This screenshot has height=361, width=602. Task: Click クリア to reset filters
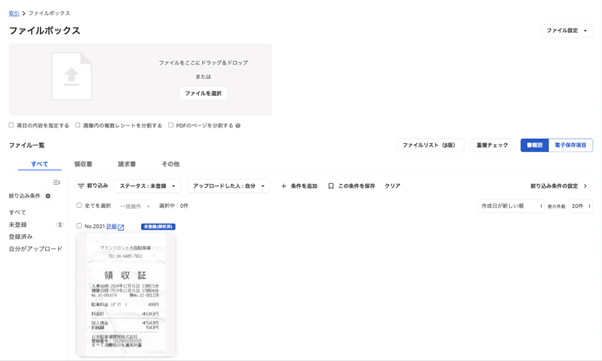pyautogui.click(x=392, y=186)
